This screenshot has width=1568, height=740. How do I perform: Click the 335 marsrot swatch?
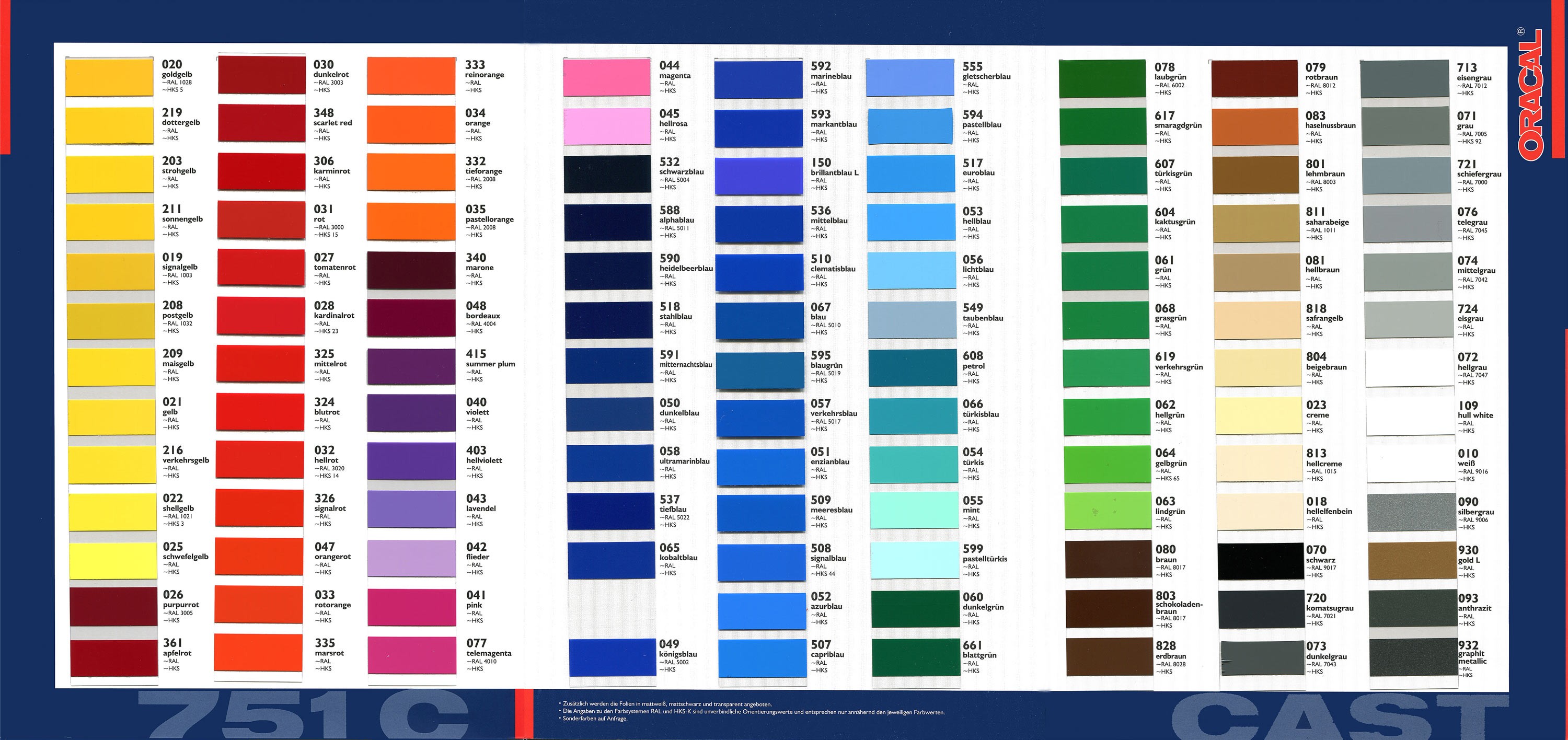[258, 653]
